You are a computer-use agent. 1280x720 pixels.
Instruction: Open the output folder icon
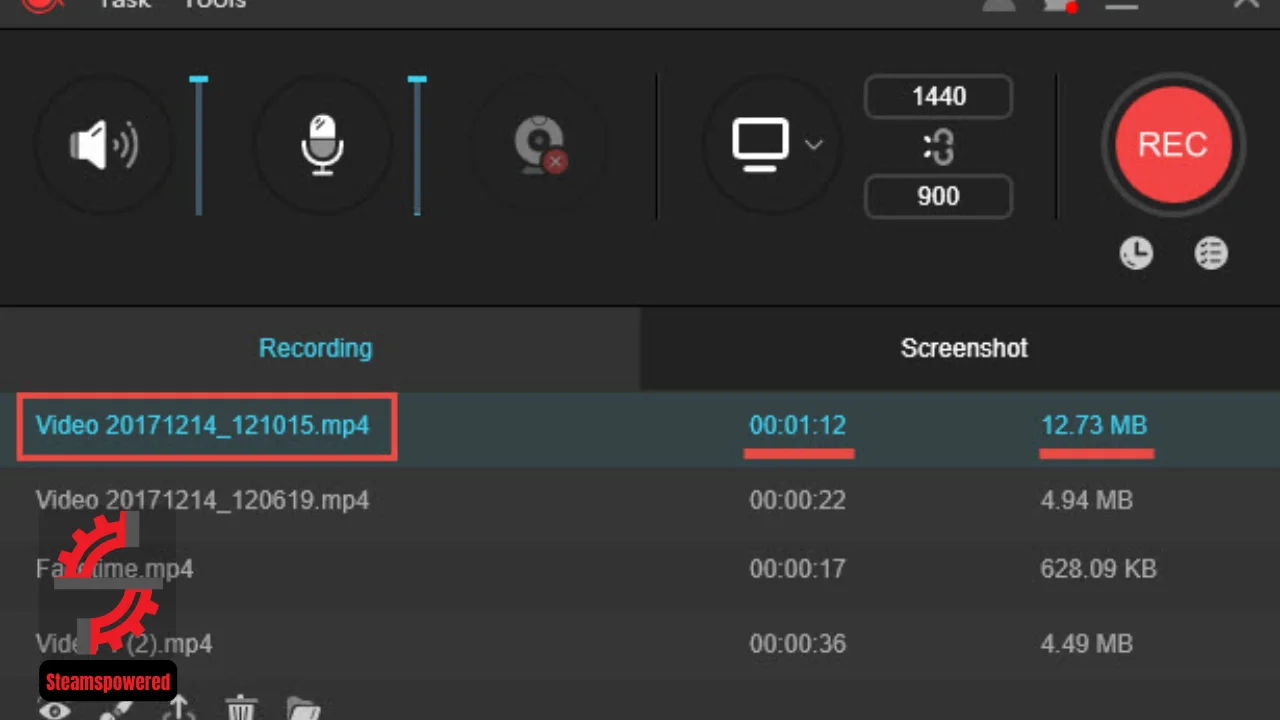tap(303, 709)
